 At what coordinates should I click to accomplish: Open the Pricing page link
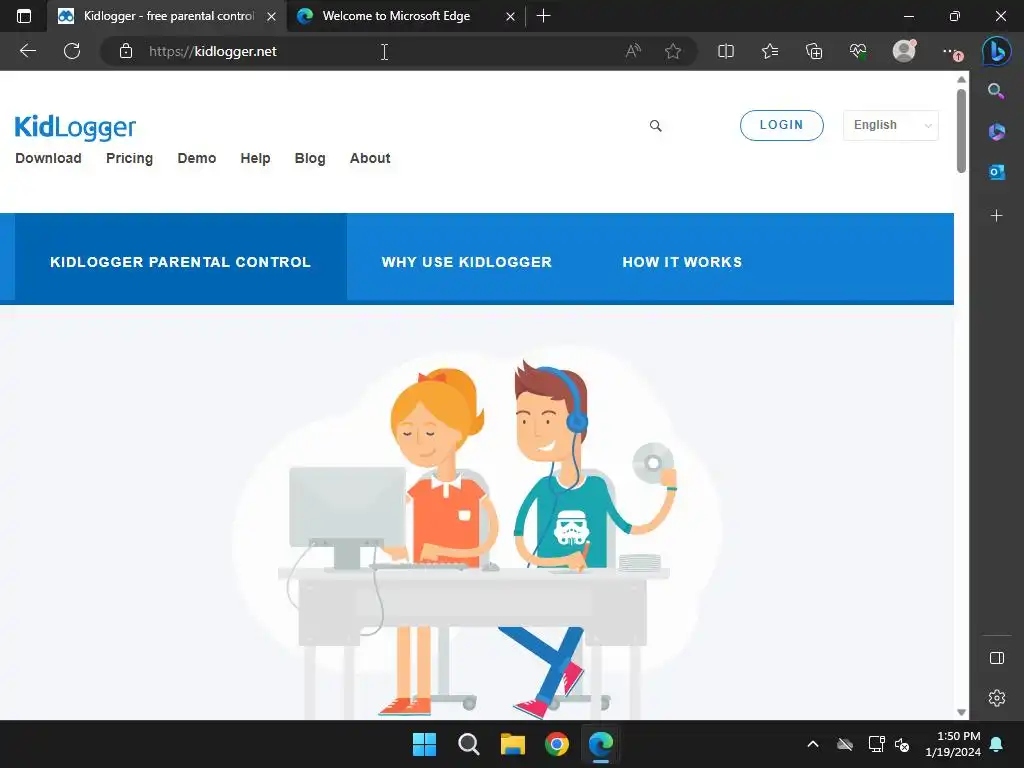click(129, 158)
